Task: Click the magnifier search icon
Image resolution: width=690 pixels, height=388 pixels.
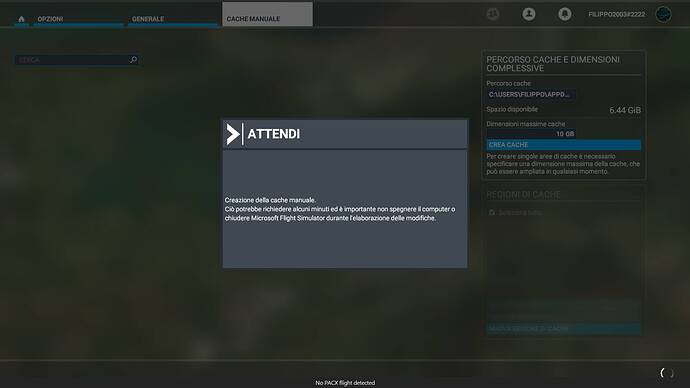Action: tap(133, 60)
